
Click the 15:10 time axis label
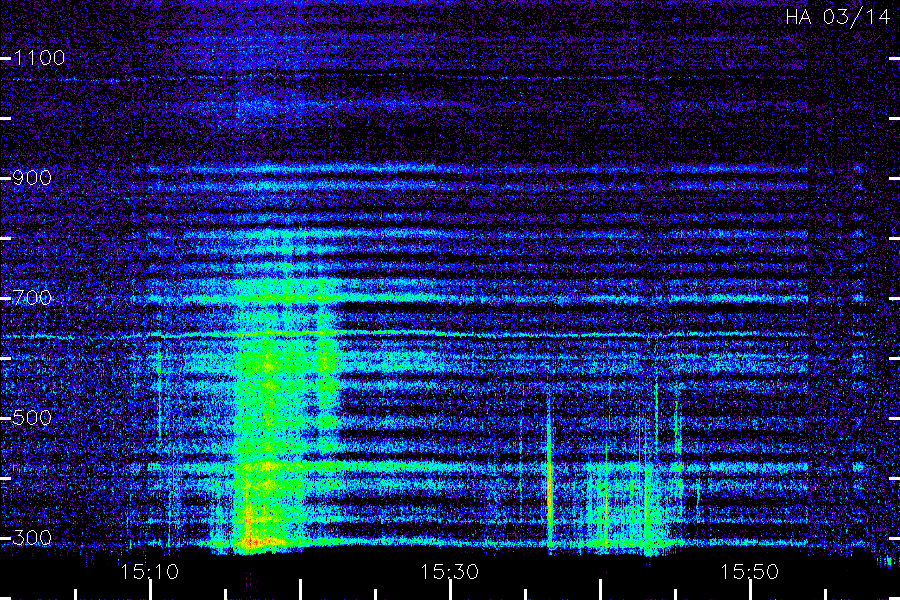click(150, 572)
